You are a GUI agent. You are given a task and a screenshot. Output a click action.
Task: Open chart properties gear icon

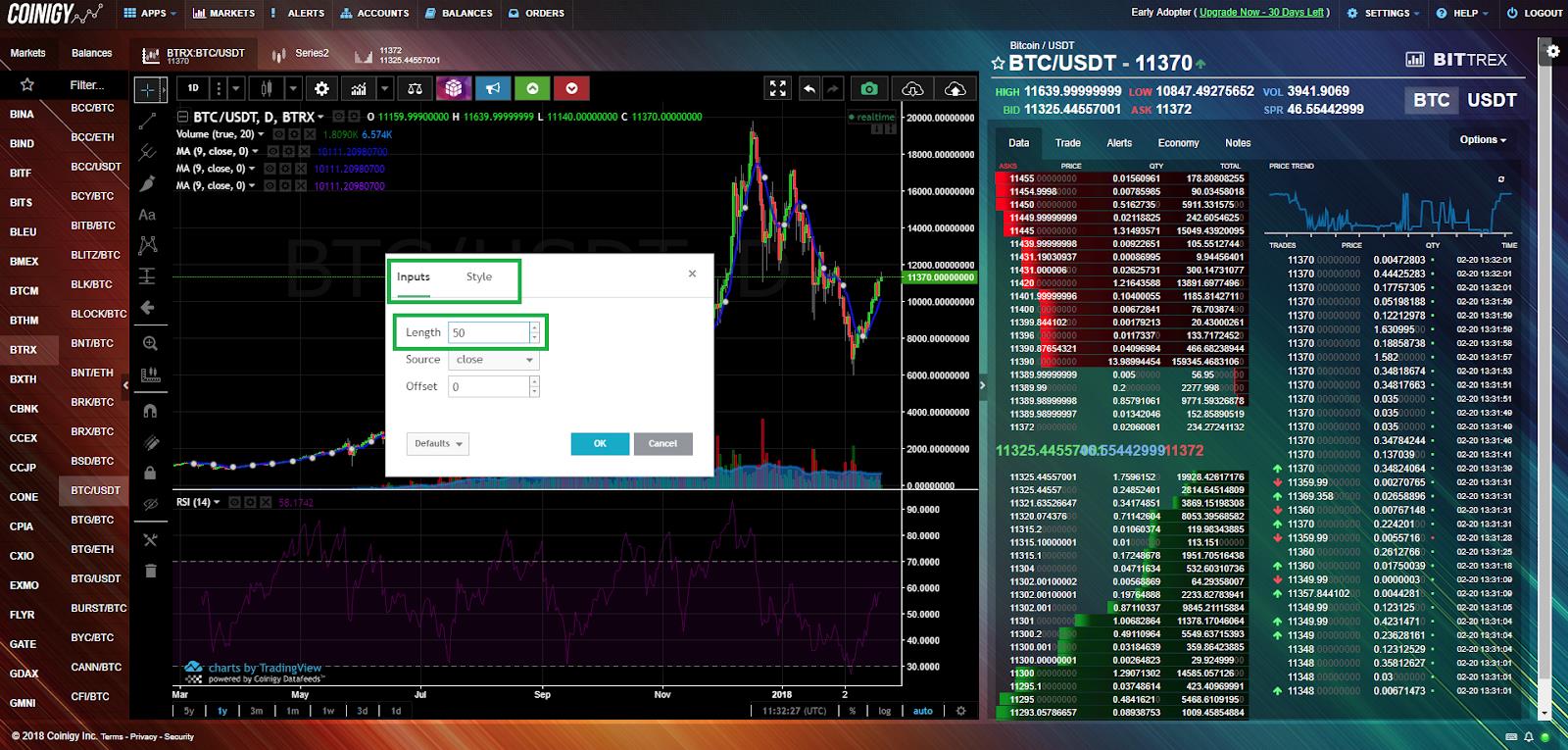click(x=321, y=88)
